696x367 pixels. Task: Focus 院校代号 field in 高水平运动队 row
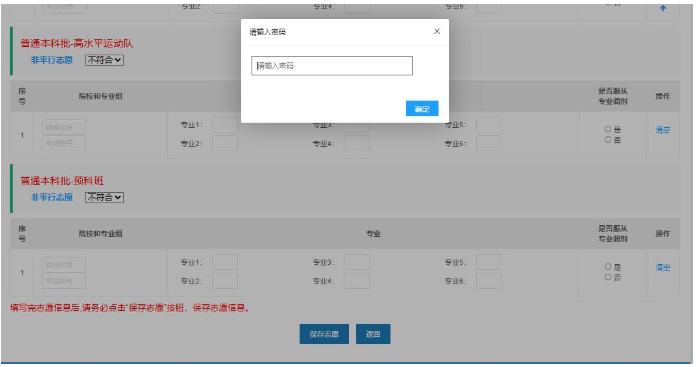pyautogui.click(x=64, y=127)
